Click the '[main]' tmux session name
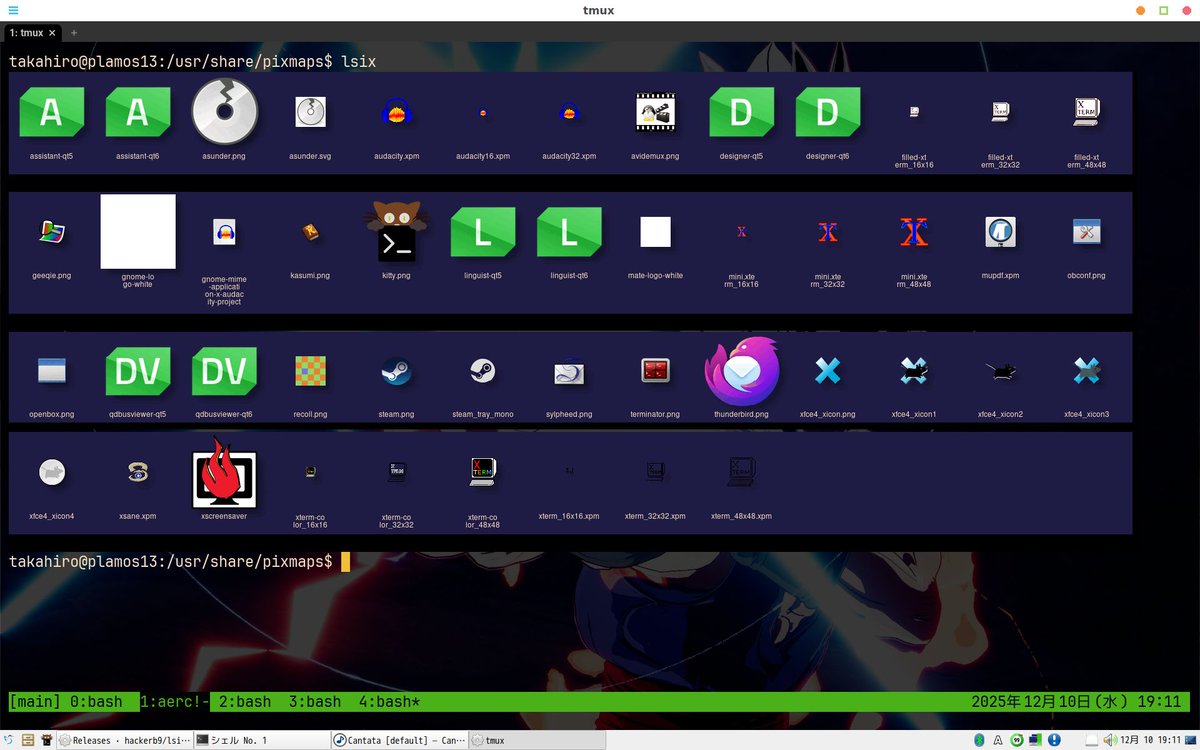The height and width of the screenshot is (750, 1200). click(x=35, y=702)
